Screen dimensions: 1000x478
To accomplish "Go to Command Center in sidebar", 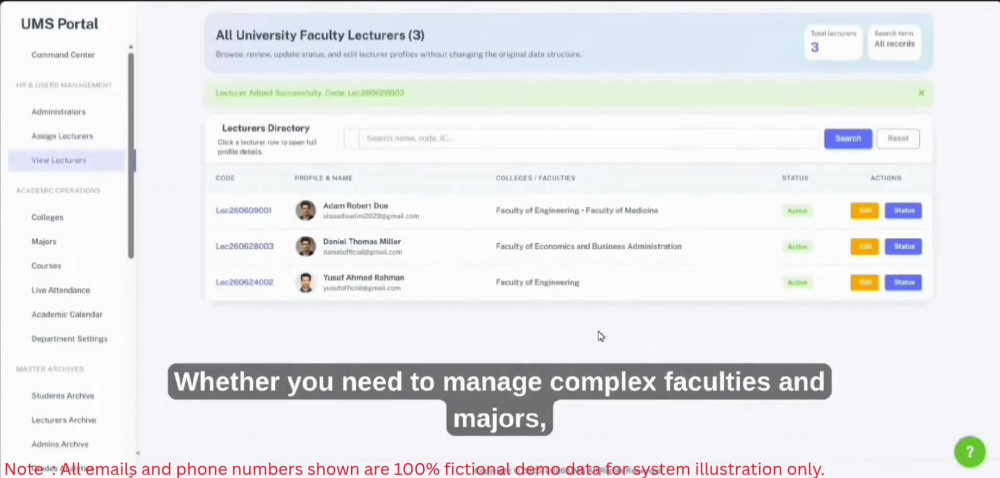I will click(x=63, y=55).
